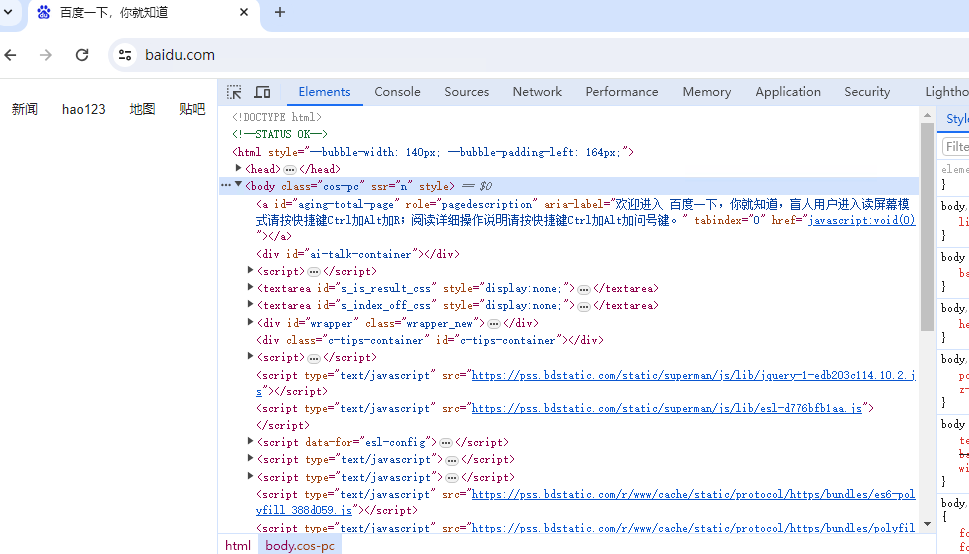Expand the second collapsed text/javascript script node
This screenshot has width=969, height=554.
[250, 476]
